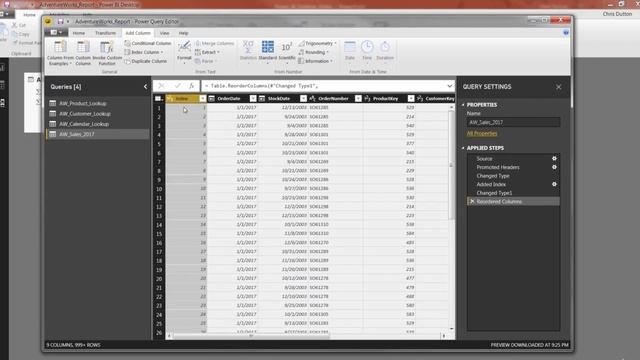Collapse the Properties section
Image resolution: width=640 pixels, height=360 pixels.
[x=463, y=105]
